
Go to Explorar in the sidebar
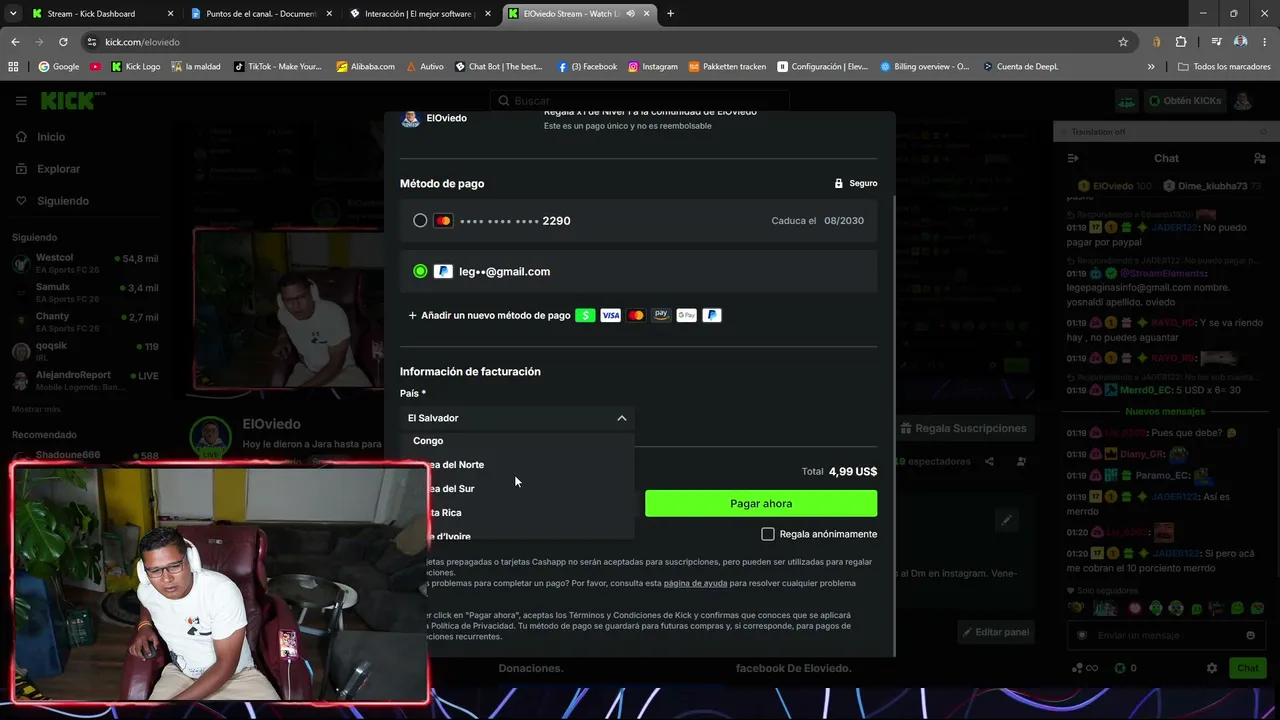(x=58, y=169)
